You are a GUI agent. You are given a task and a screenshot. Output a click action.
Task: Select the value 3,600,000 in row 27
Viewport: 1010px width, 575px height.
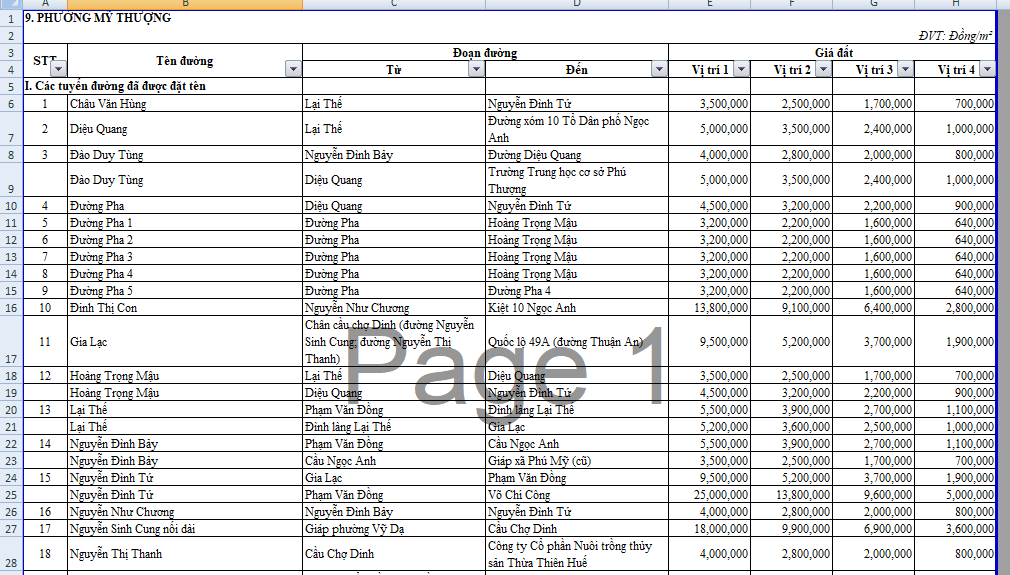tap(955, 529)
